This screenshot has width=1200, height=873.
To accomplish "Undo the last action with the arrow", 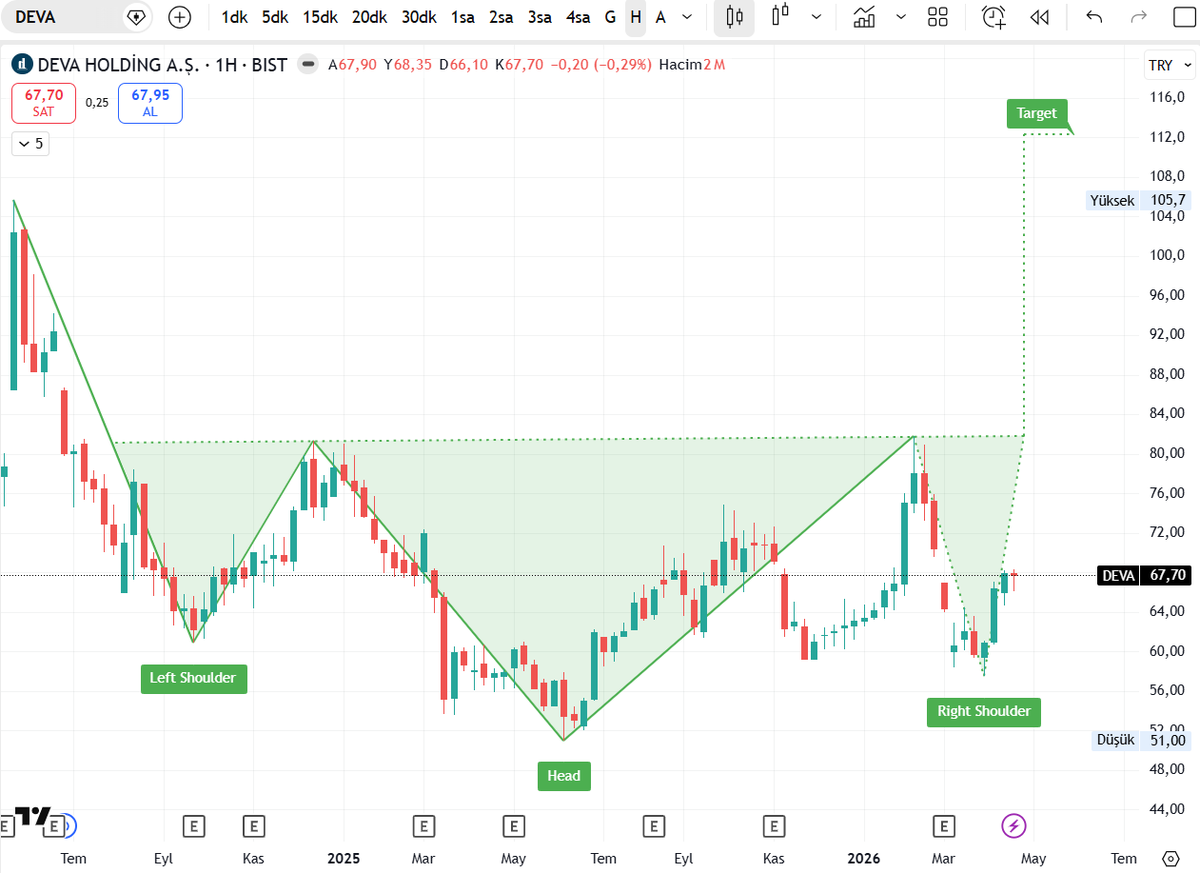I will pyautogui.click(x=1095, y=17).
